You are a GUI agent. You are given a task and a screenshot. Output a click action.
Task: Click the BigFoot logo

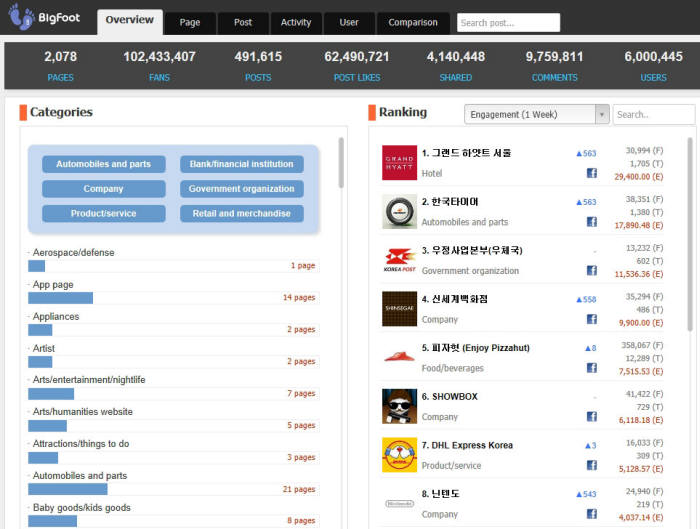[x=45, y=17]
